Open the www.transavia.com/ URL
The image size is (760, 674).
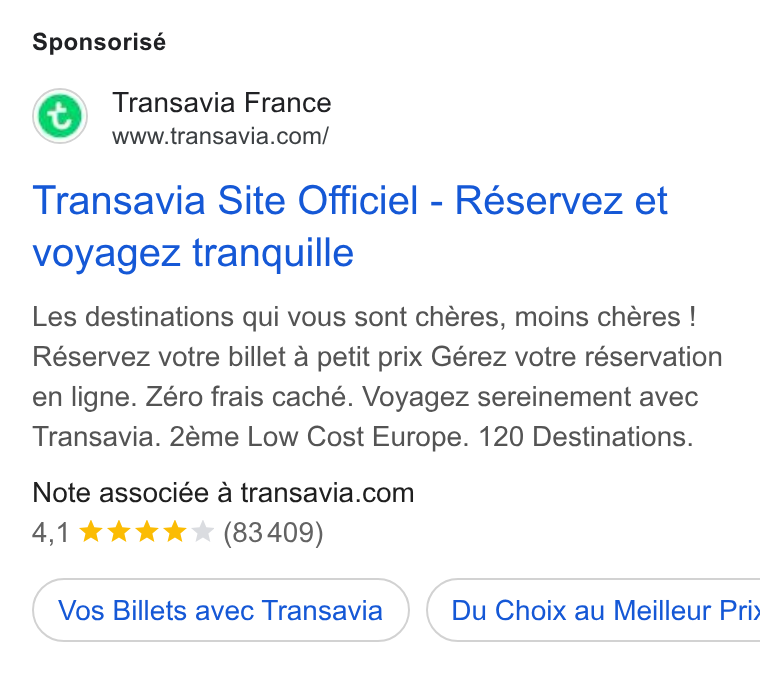coord(221,136)
